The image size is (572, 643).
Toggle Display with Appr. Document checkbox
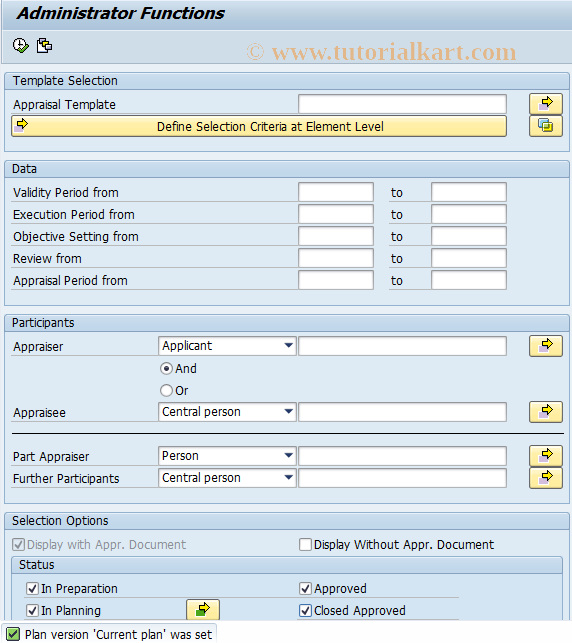point(18,545)
